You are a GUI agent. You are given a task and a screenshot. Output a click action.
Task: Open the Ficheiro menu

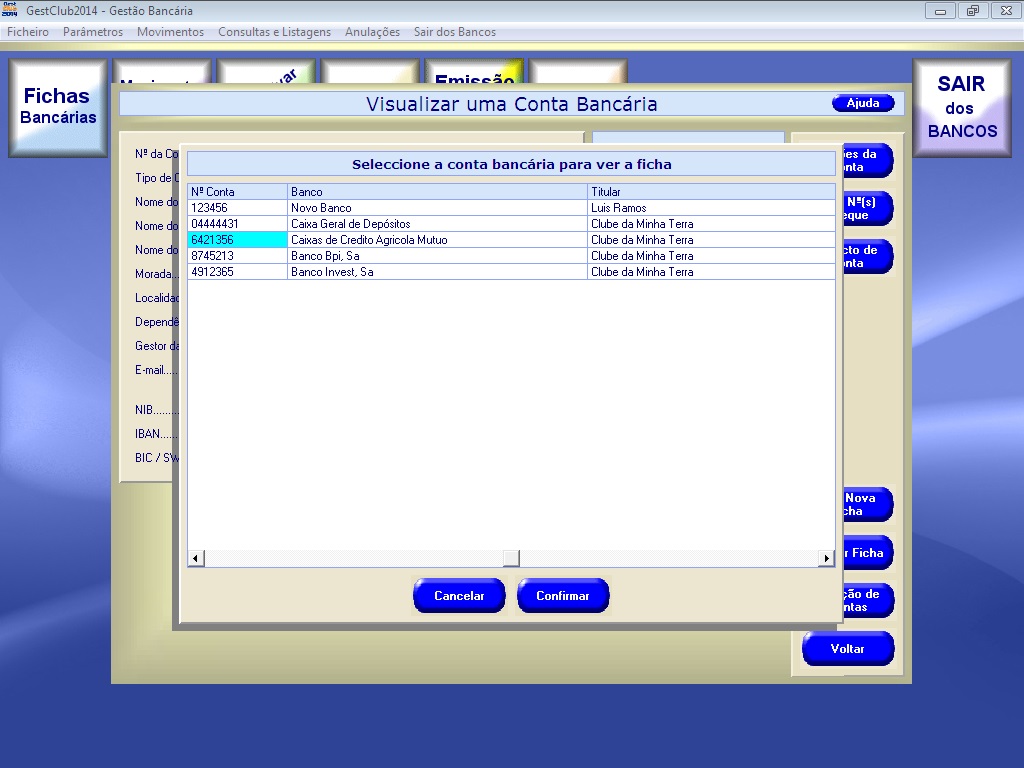point(28,32)
